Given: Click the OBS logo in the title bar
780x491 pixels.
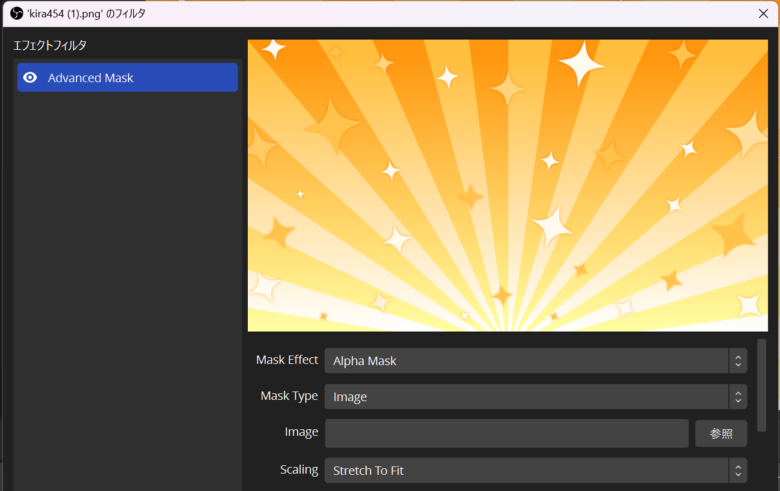Looking at the screenshot, I should point(16,13).
